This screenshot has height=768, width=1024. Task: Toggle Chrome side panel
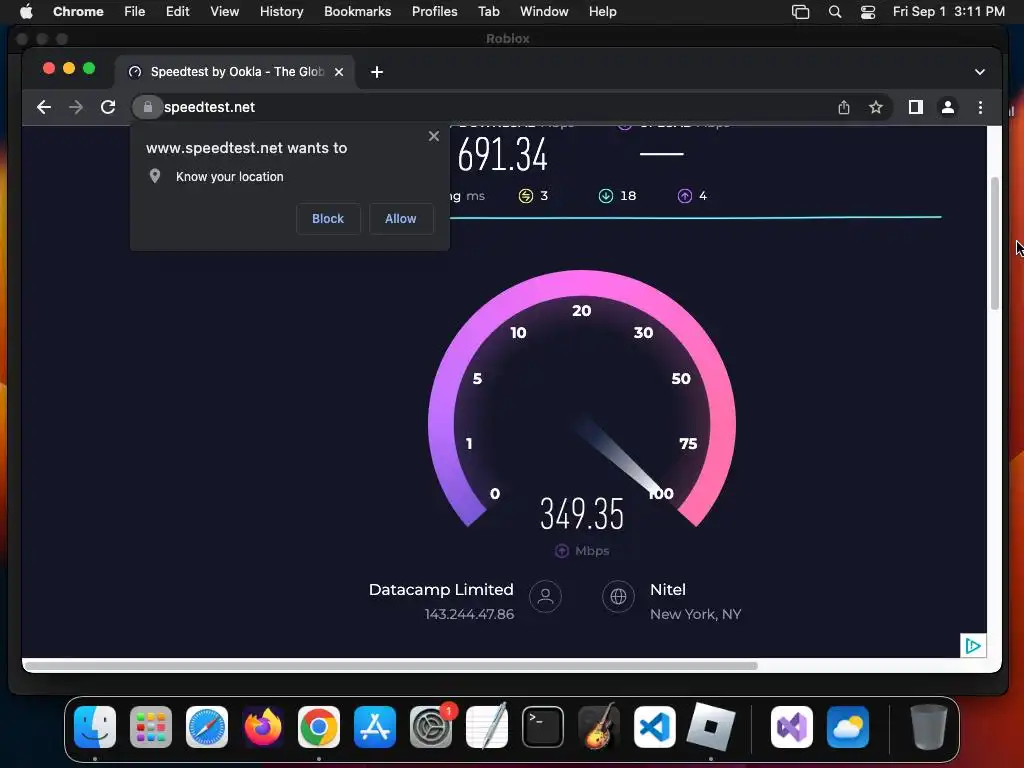click(916, 107)
